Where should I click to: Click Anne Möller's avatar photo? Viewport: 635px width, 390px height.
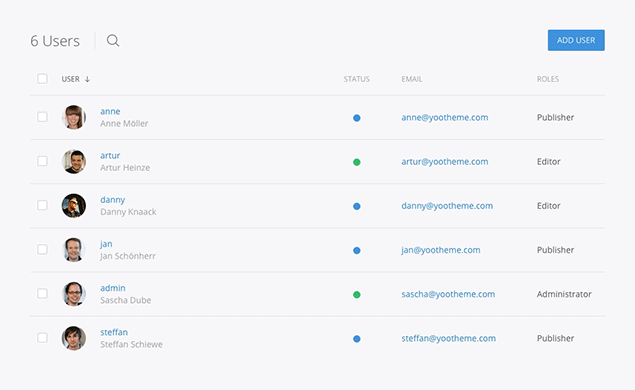74,117
